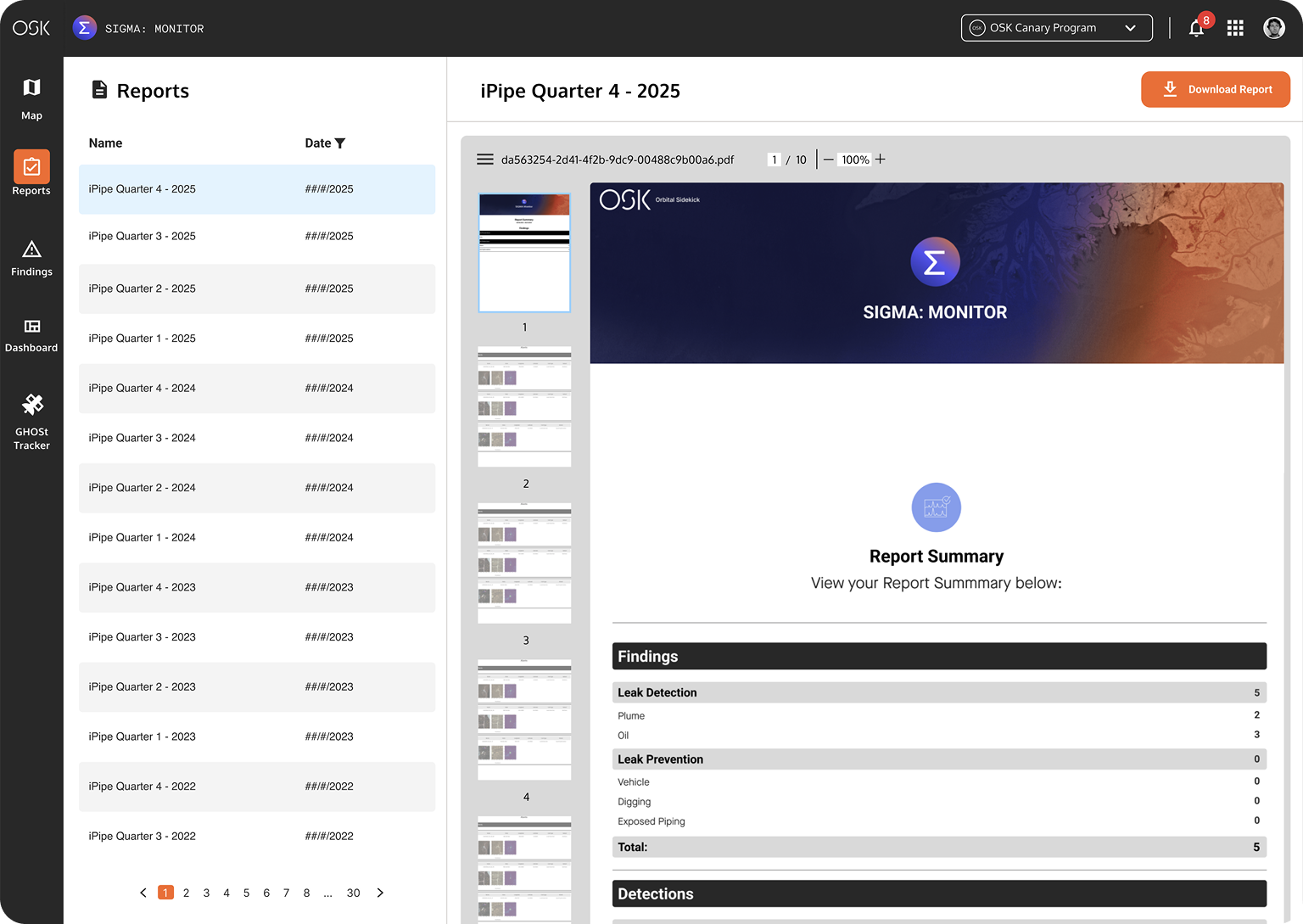Go to reports page 30
The image size is (1303, 924).
[354, 893]
